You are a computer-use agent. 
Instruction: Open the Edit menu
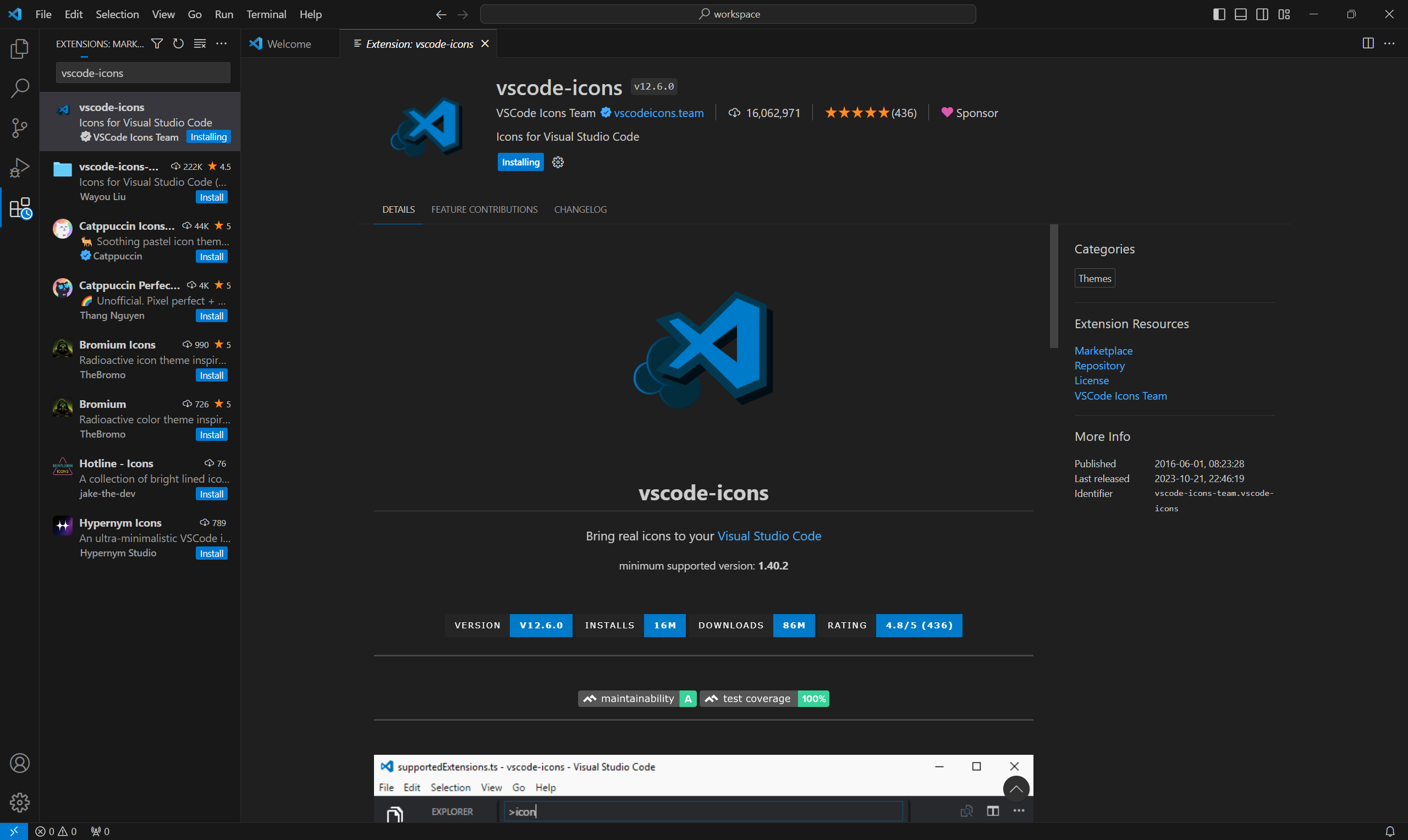74,14
